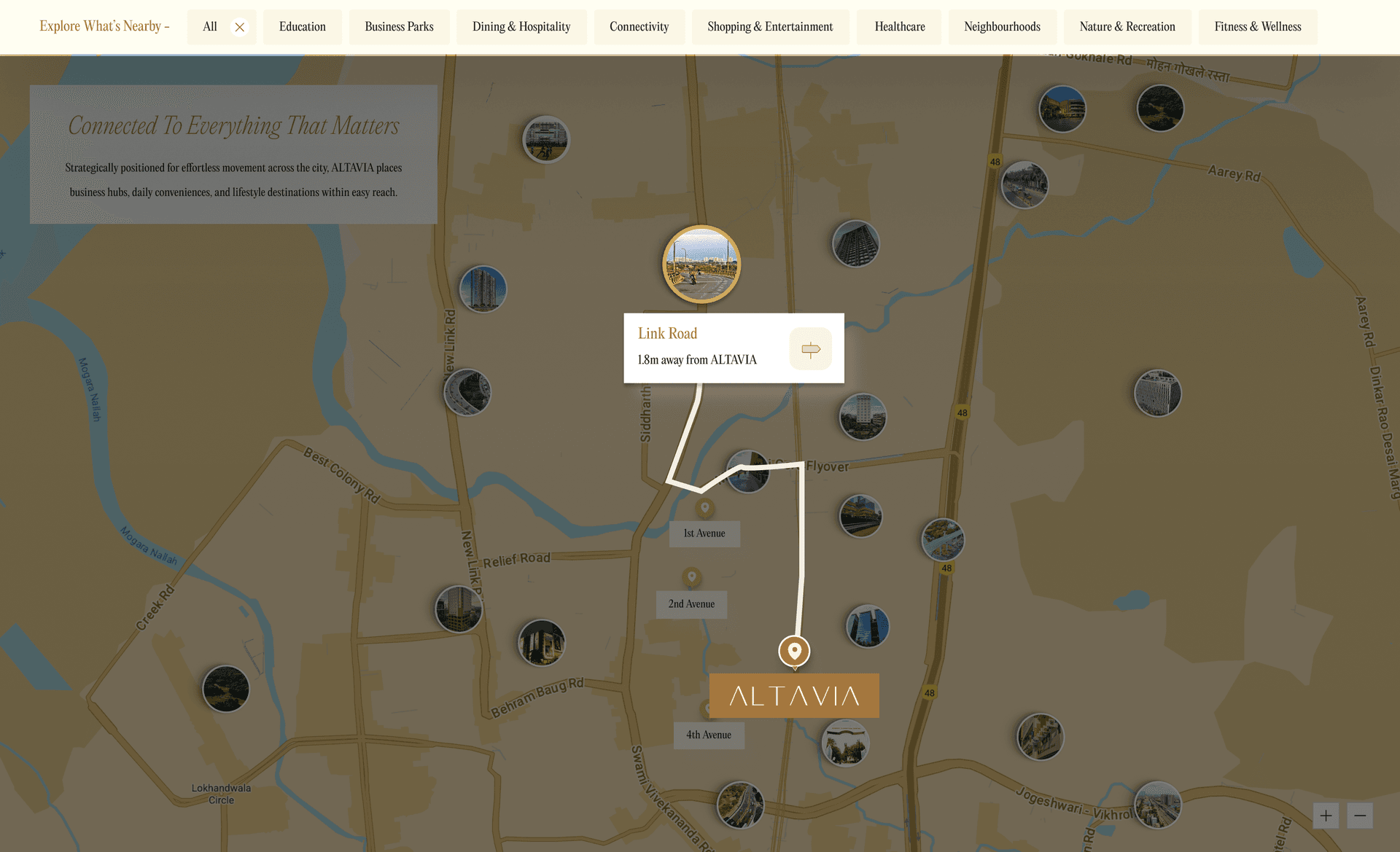Open the aerial marker on highway 48
This screenshot has height=852, width=1400.
[x=943, y=540]
